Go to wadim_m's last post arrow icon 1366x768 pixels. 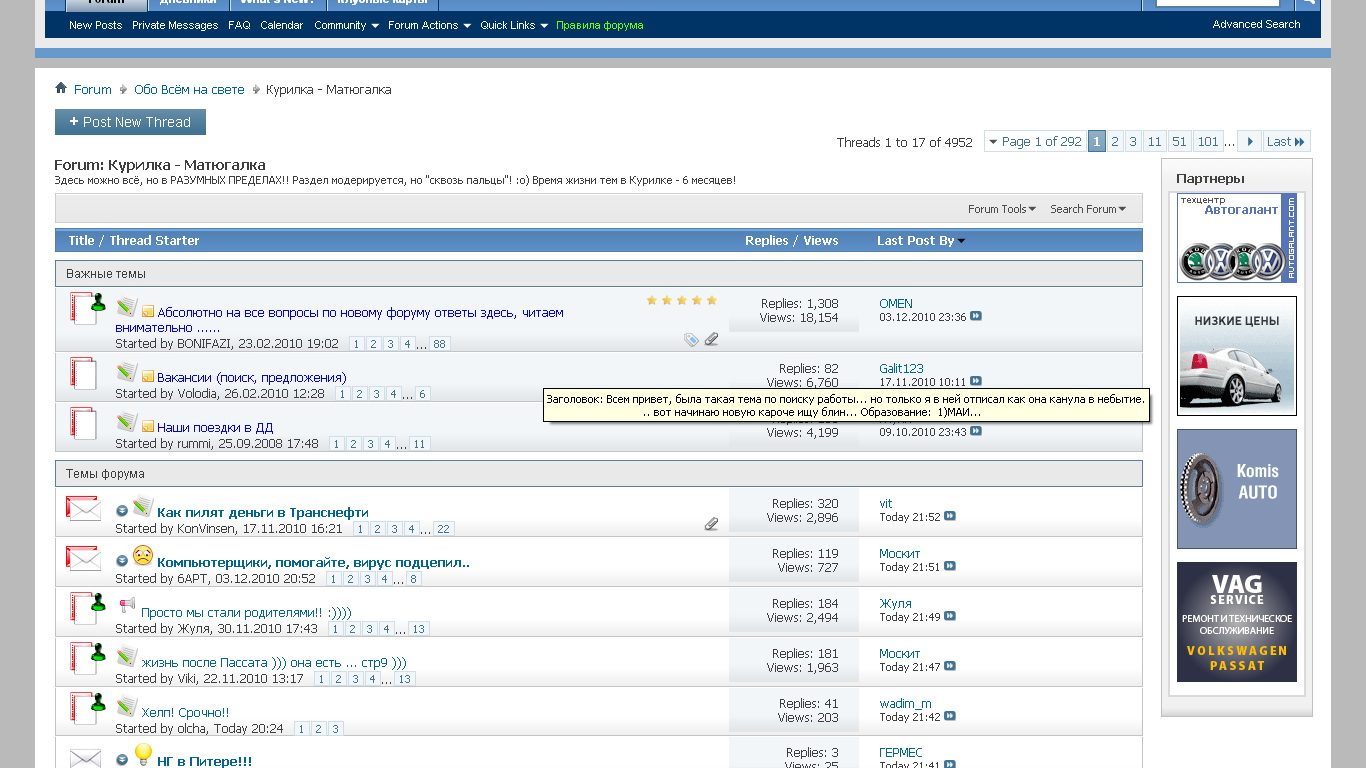[x=950, y=717]
